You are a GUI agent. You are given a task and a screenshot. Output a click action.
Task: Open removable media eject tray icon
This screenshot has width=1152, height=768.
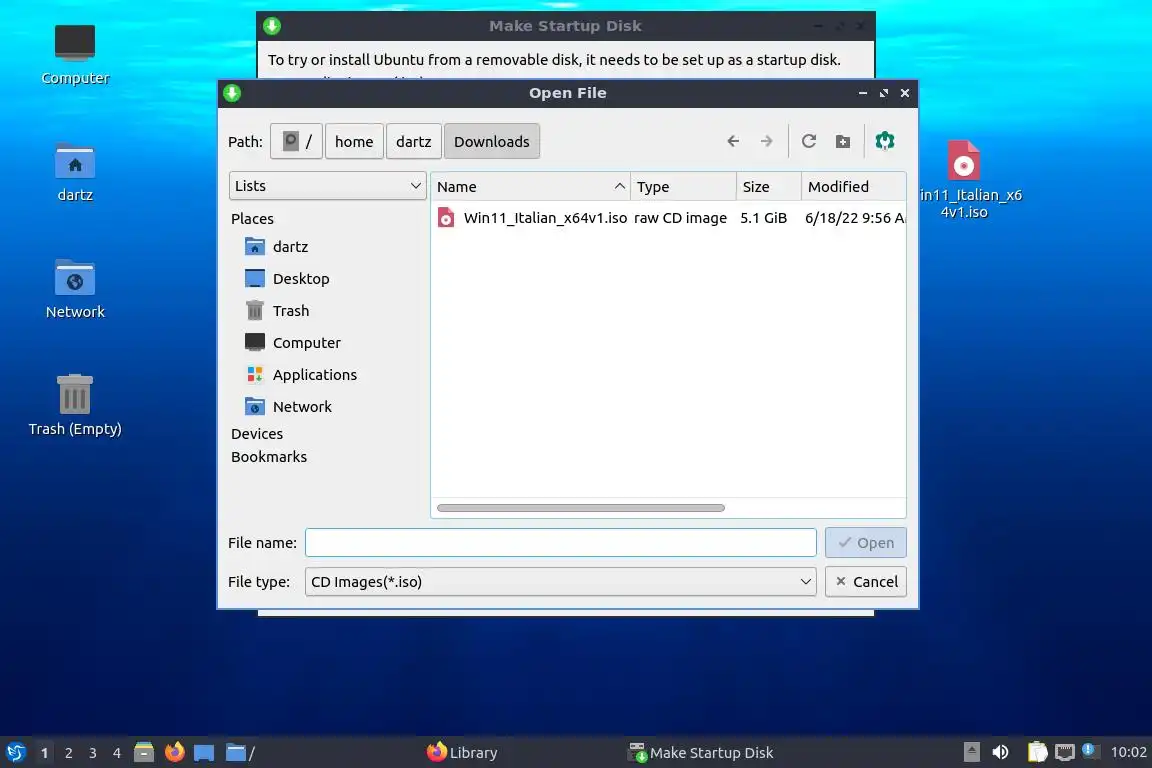point(971,752)
